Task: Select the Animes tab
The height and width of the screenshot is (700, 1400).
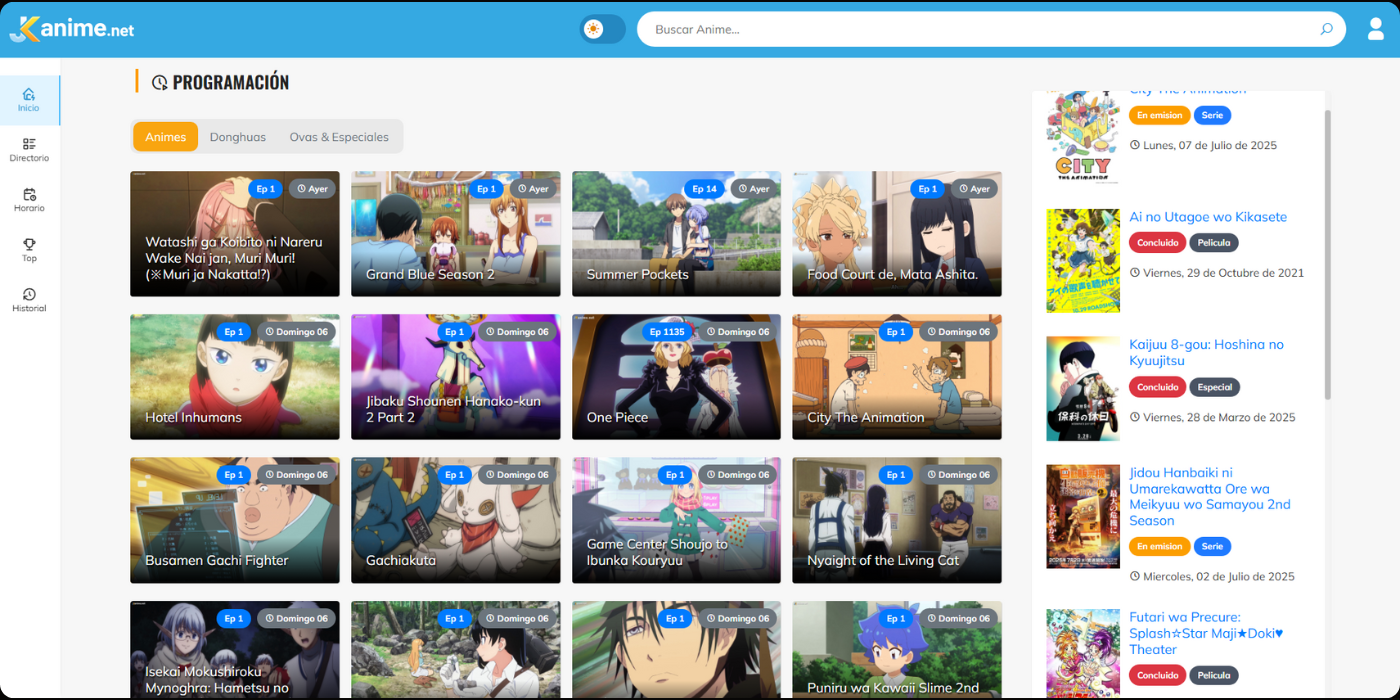Action: [165, 137]
